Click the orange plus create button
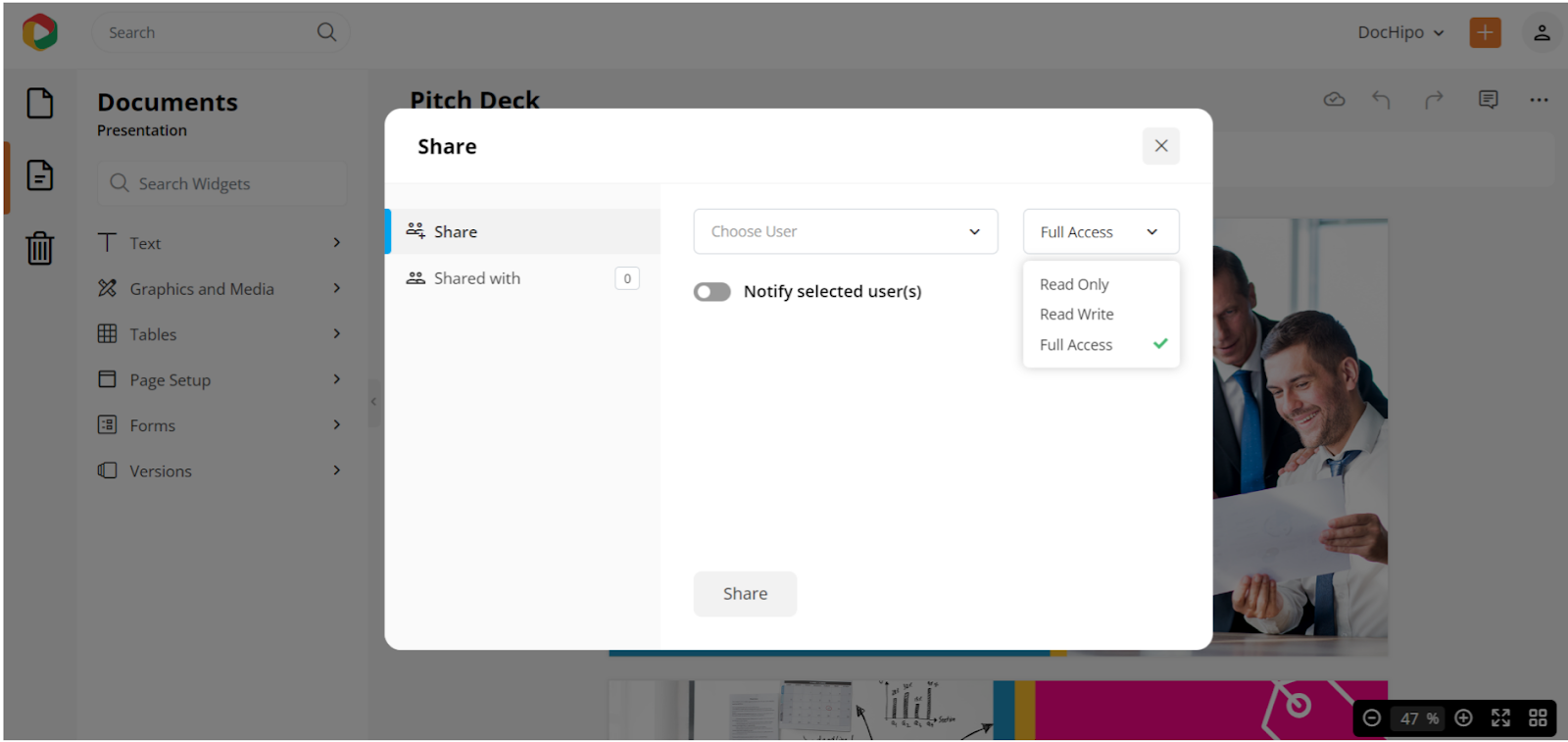The width and height of the screenshot is (1568, 742). (1485, 32)
